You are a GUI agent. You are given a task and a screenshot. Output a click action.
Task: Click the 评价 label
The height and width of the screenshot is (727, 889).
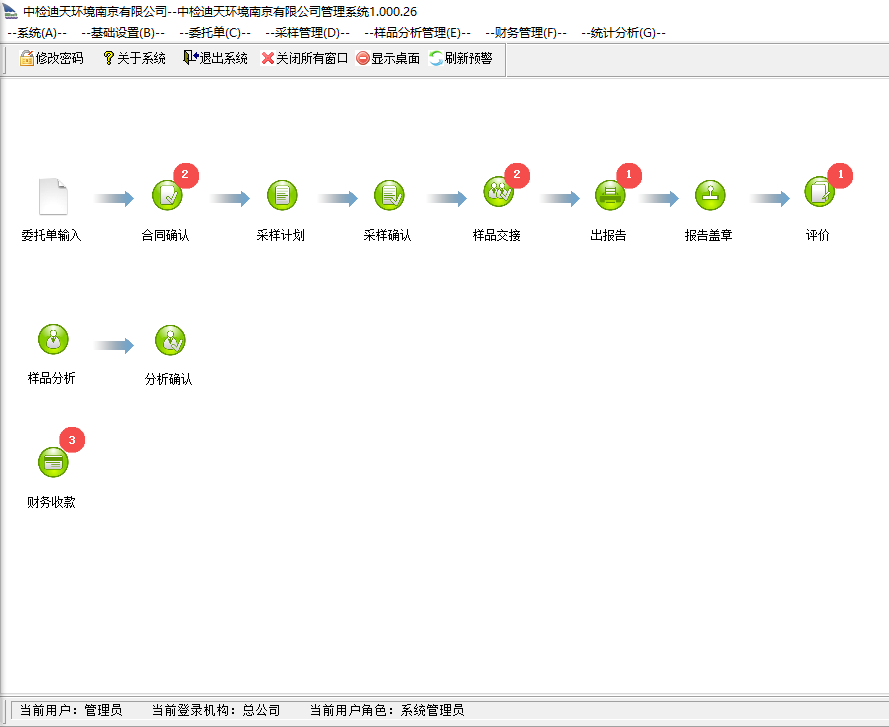pos(818,235)
